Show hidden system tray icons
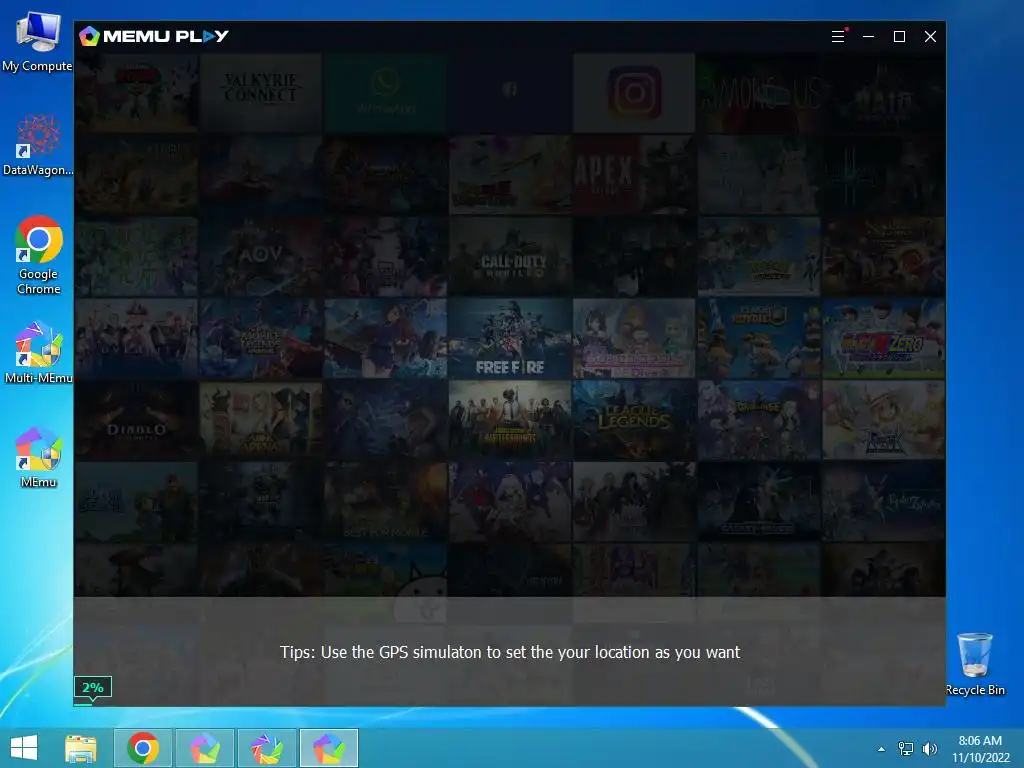Screen dimensions: 1024x768 click(x=882, y=749)
